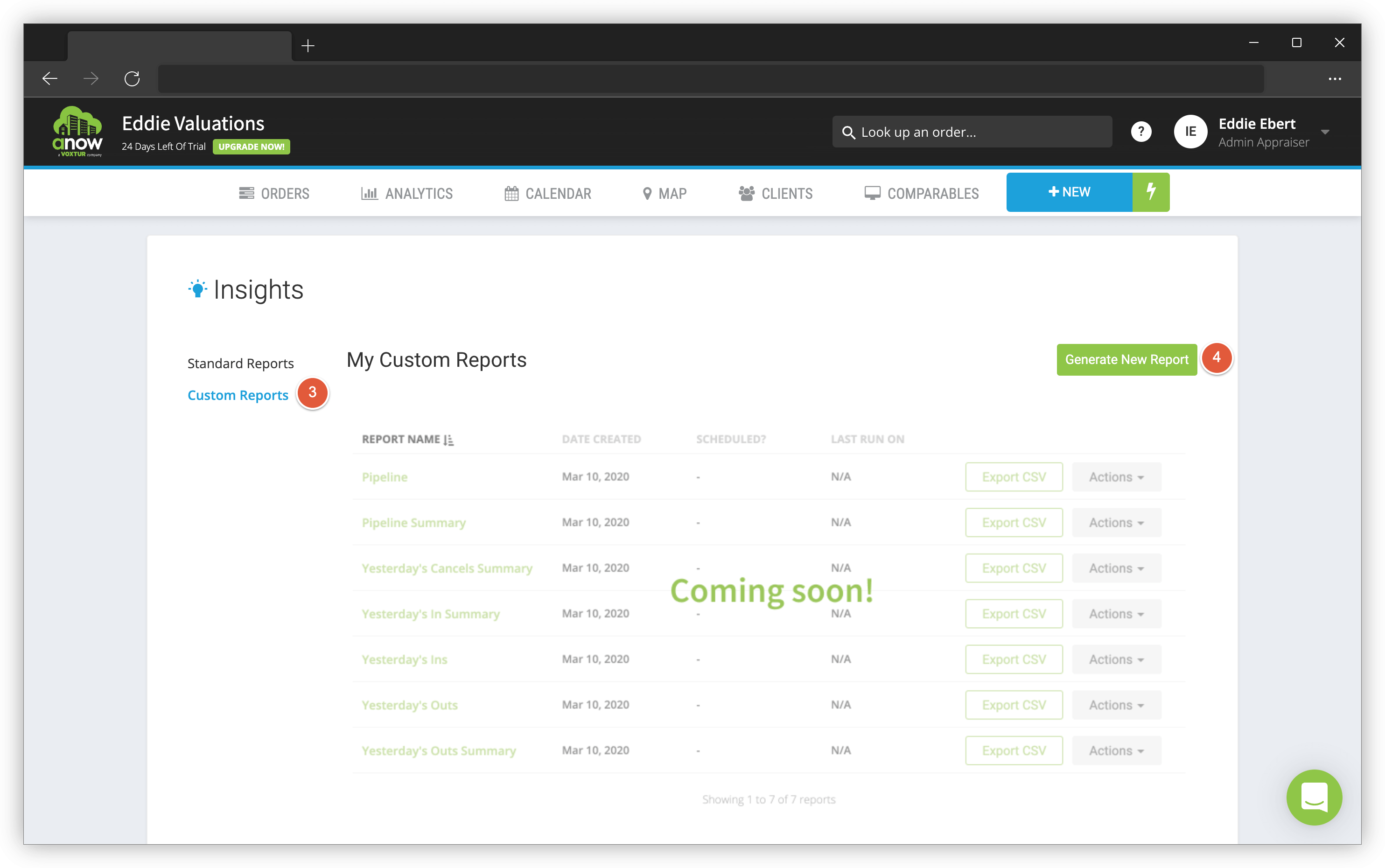Click the Generate New Report button

click(x=1126, y=359)
